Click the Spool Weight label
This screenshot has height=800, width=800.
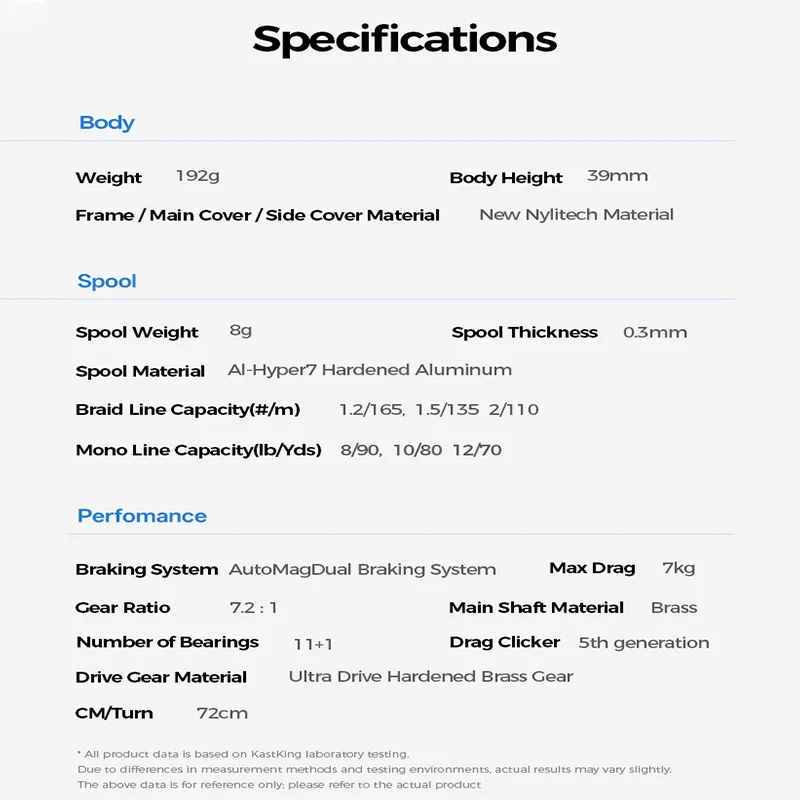(x=137, y=332)
